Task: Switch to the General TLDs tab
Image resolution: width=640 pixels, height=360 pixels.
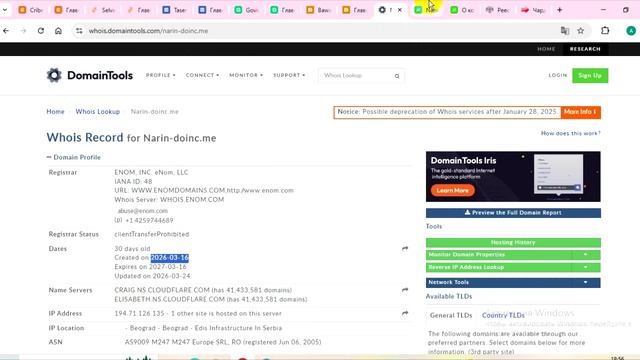Action: [451, 315]
